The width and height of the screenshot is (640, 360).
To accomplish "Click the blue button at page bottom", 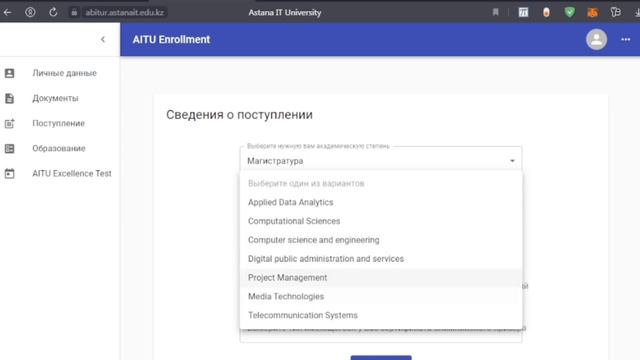I will (x=381, y=358).
